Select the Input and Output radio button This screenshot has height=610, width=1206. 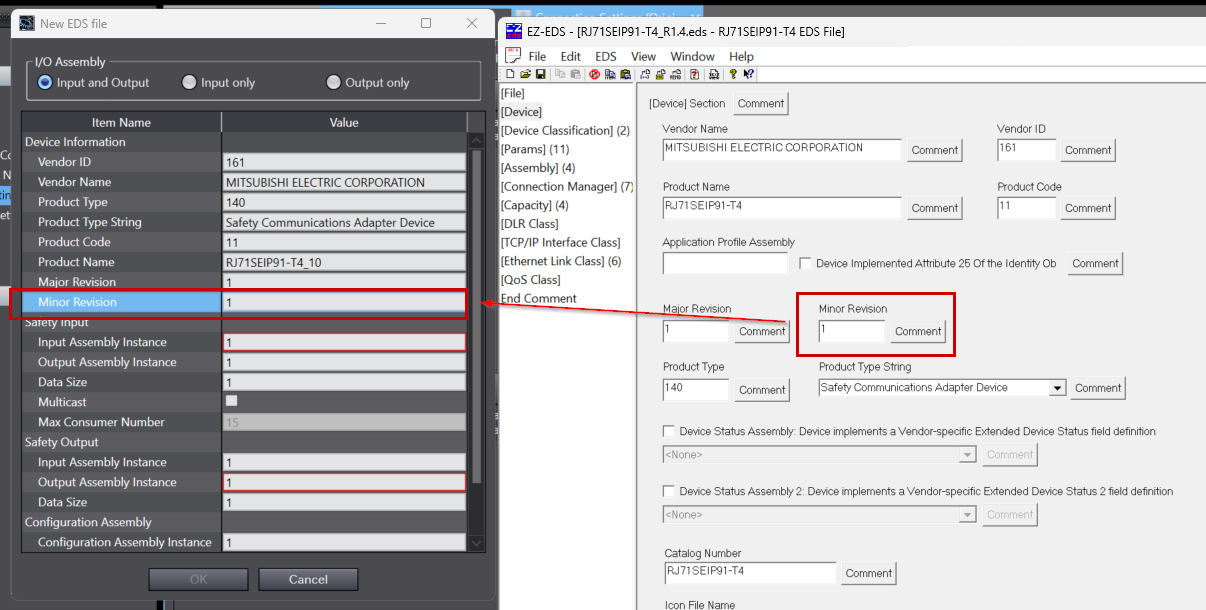(x=45, y=82)
